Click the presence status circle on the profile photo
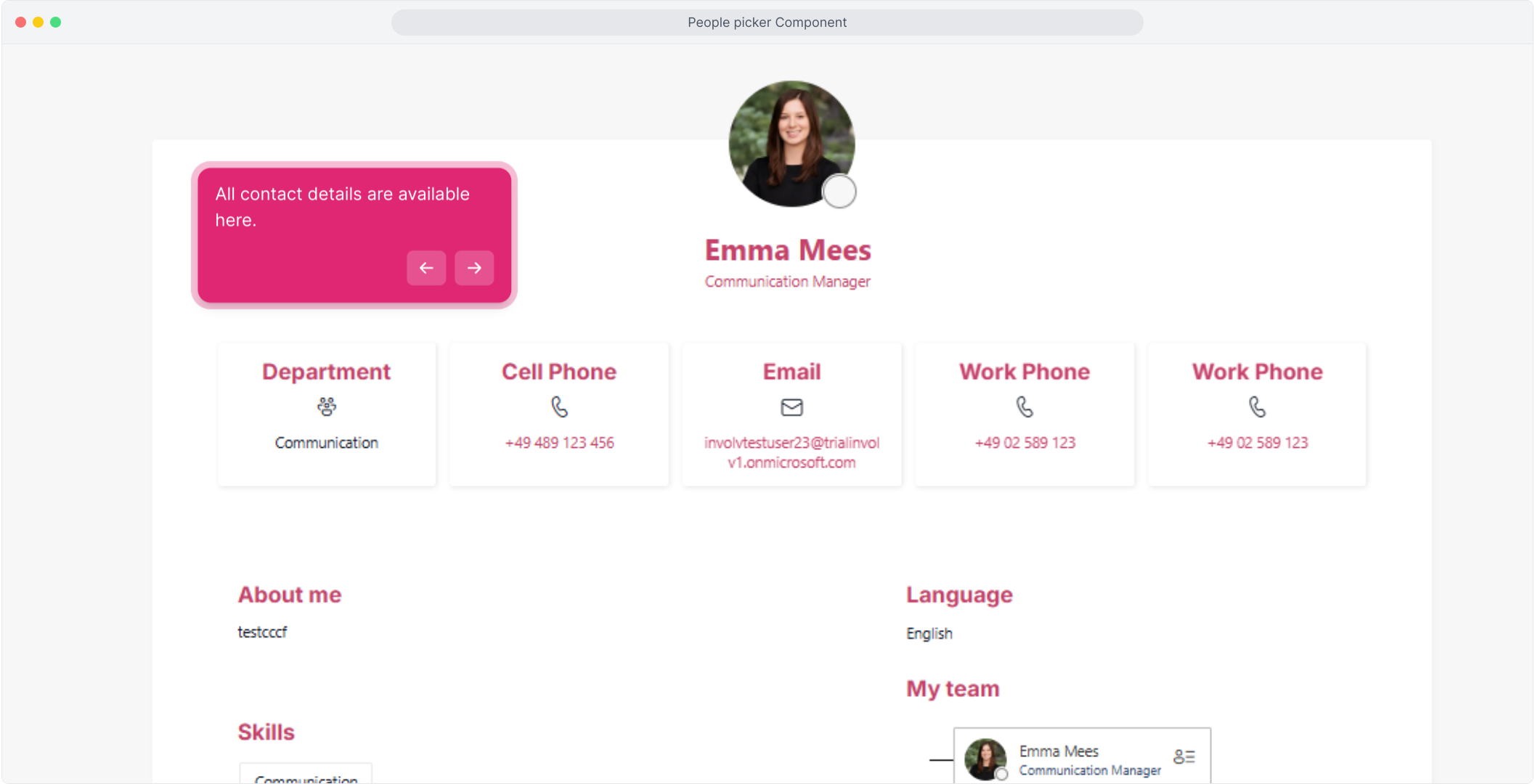This screenshot has width=1535, height=784. pos(839,192)
